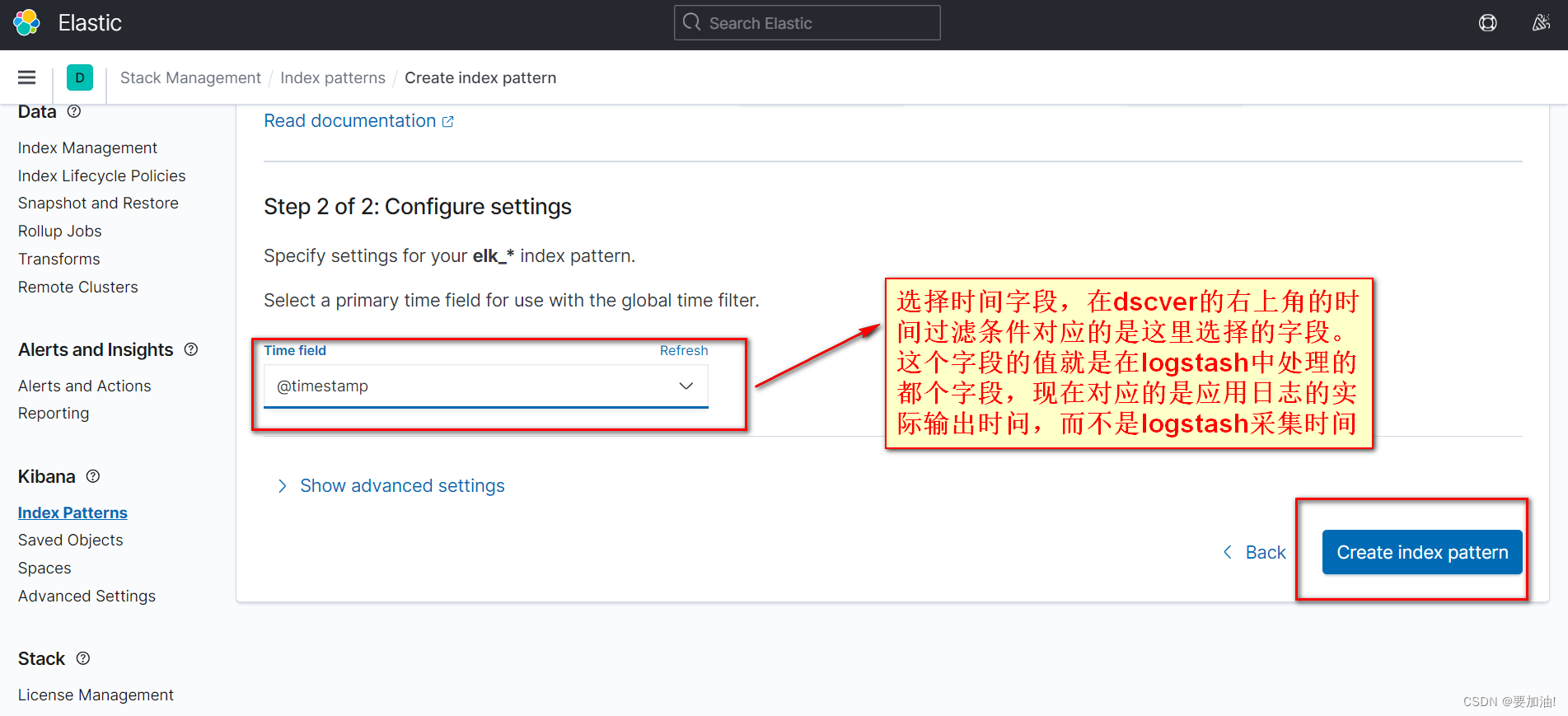Image resolution: width=1568 pixels, height=716 pixels.
Task: Click 'Create index pattern' breadcrumb text
Action: tap(480, 77)
